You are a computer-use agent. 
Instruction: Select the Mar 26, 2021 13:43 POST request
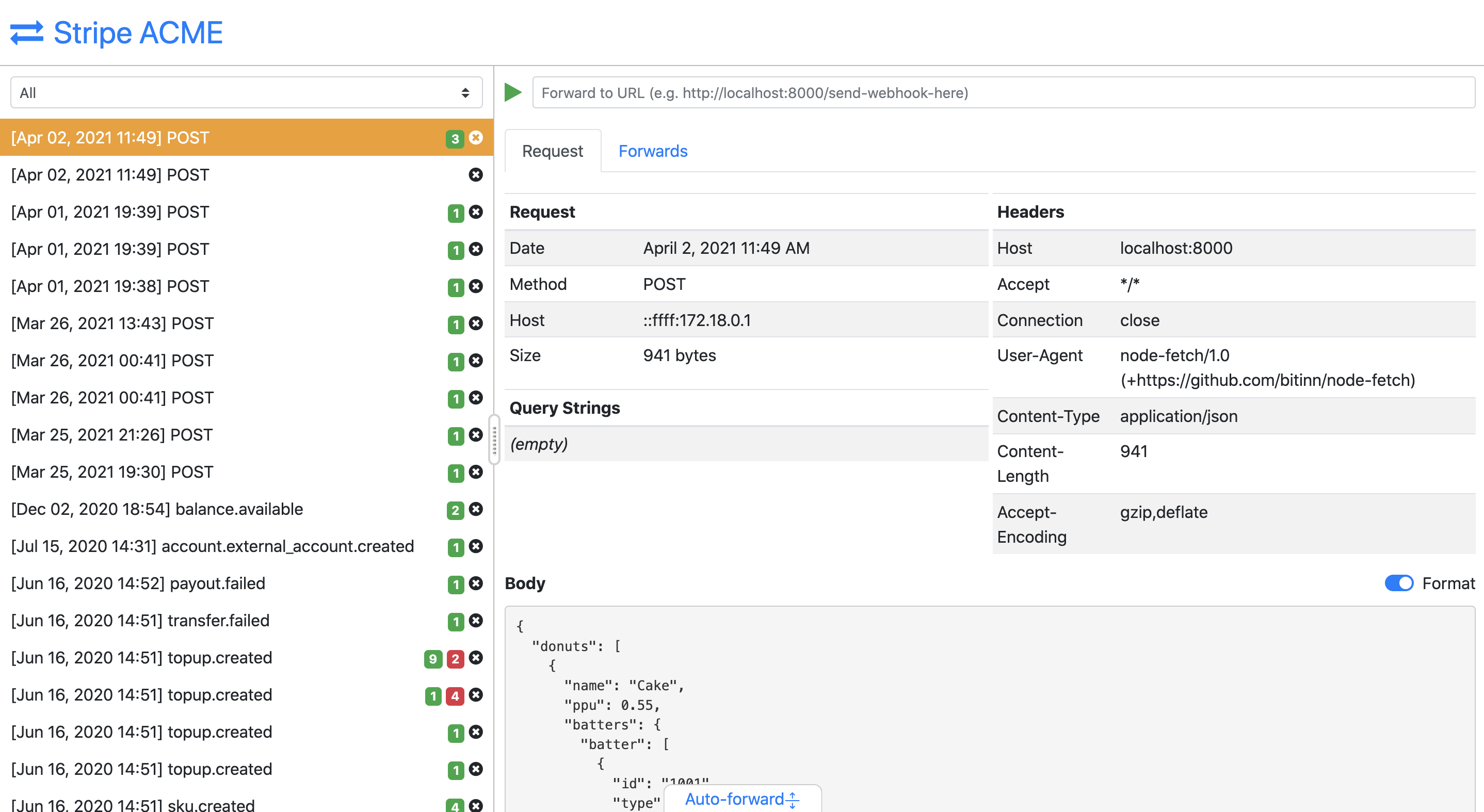(247, 323)
